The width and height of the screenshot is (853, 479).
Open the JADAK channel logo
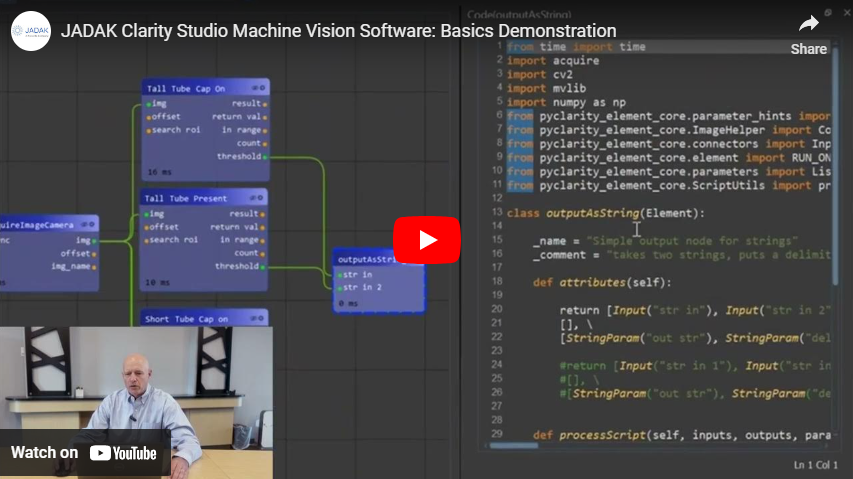(x=31, y=31)
